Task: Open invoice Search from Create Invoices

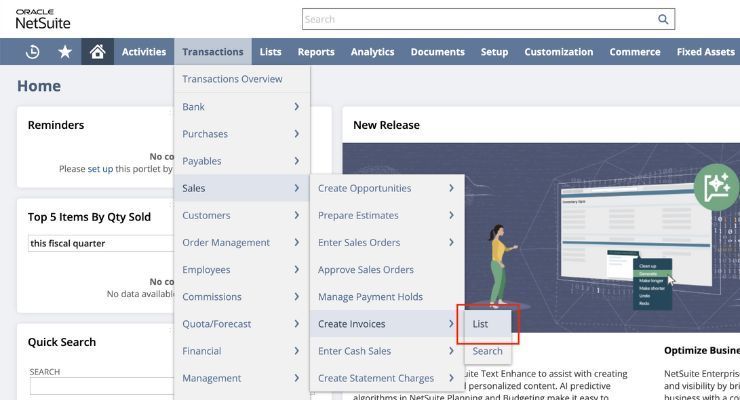Action: [488, 351]
